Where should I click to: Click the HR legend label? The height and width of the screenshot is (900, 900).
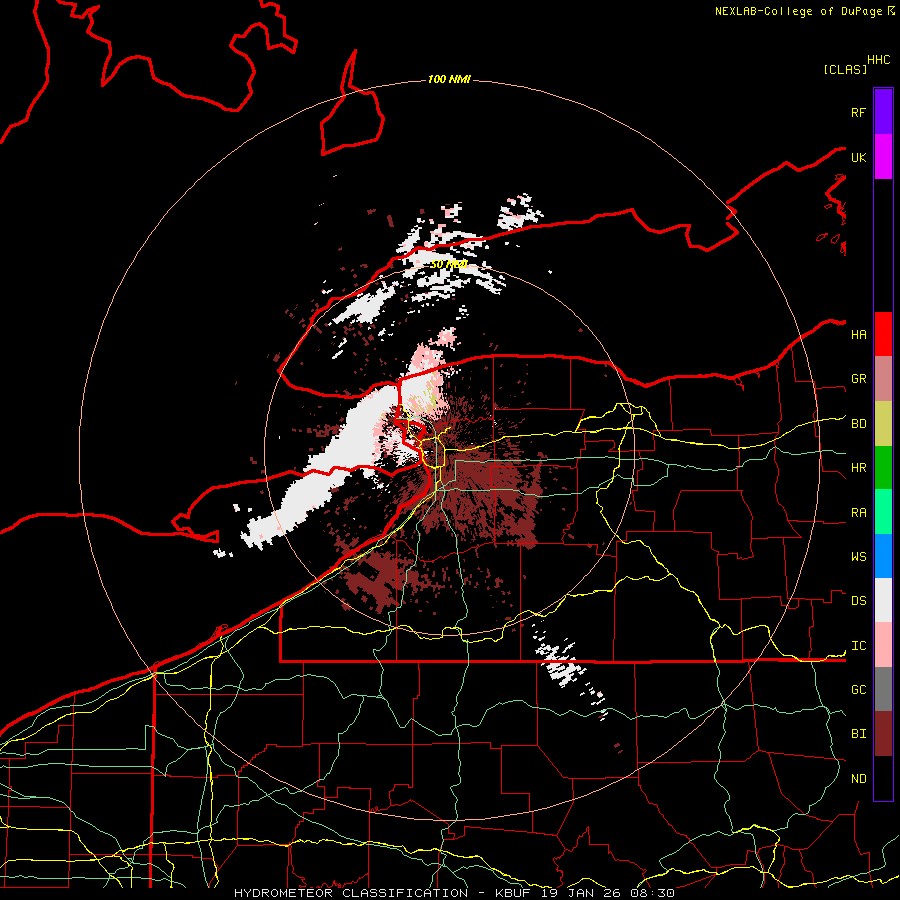pyautogui.click(x=858, y=468)
